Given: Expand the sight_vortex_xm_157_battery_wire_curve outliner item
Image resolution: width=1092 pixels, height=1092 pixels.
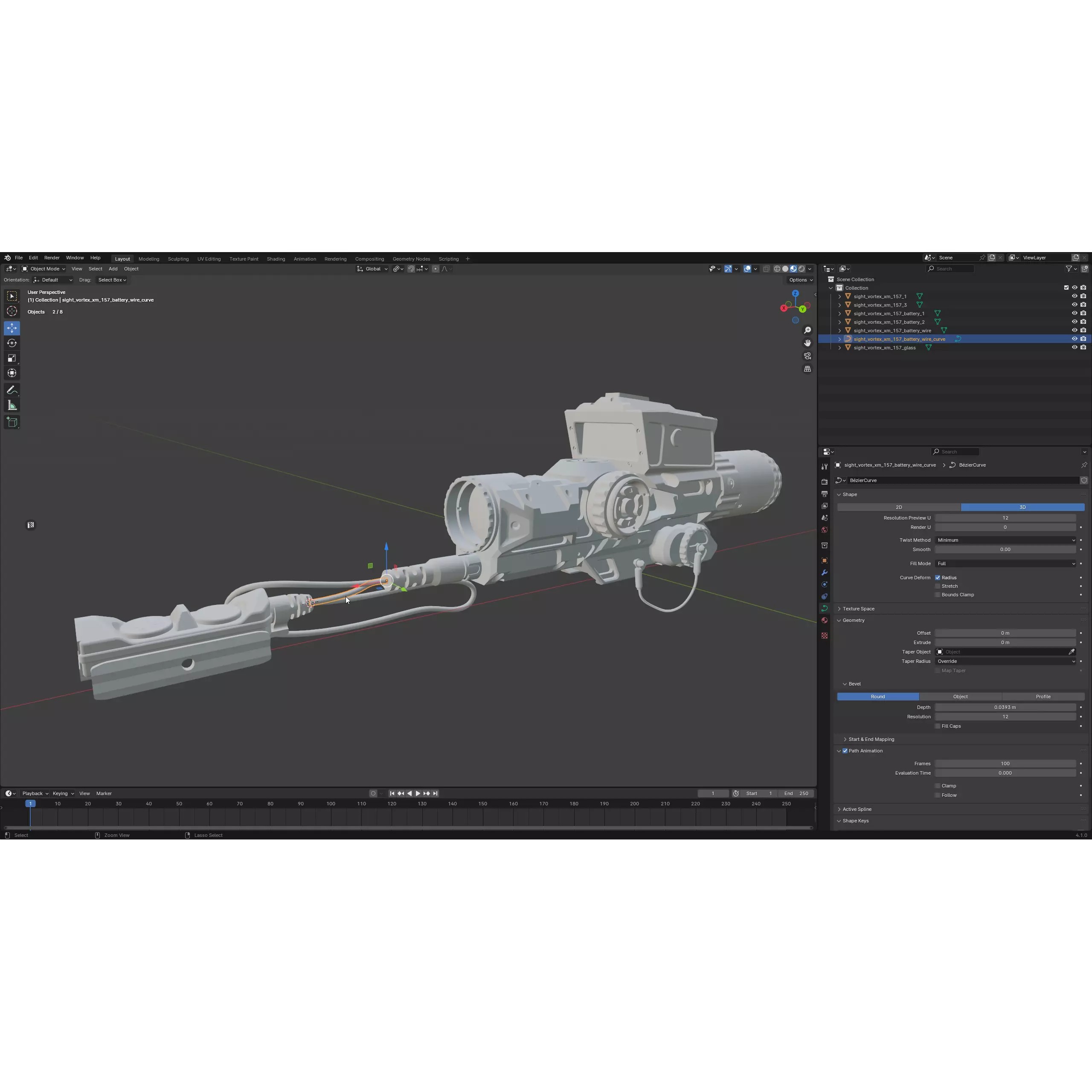Looking at the screenshot, I should 840,339.
